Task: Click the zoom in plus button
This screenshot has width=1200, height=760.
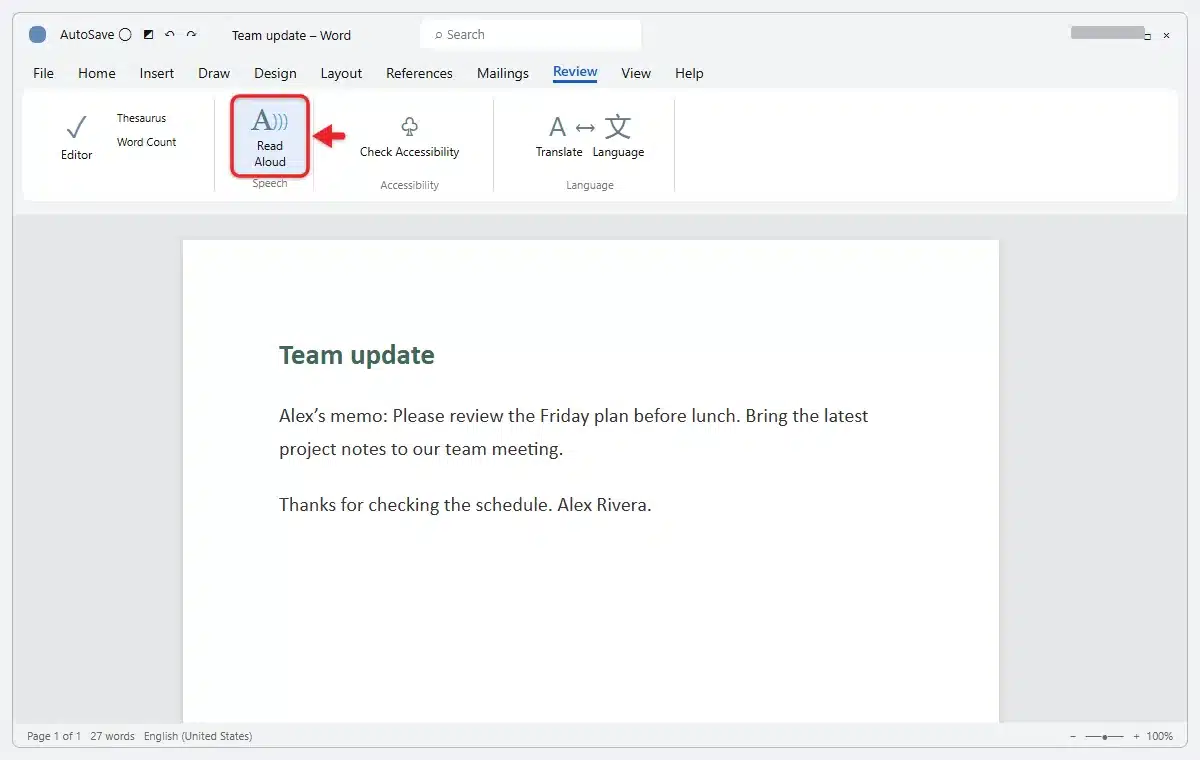Action: pyautogui.click(x=1135, y=736)
